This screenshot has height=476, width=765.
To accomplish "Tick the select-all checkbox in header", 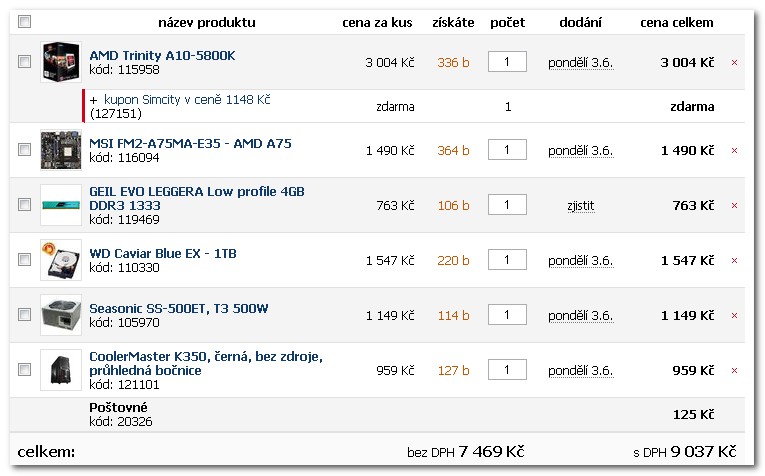I will click(24, 21).
